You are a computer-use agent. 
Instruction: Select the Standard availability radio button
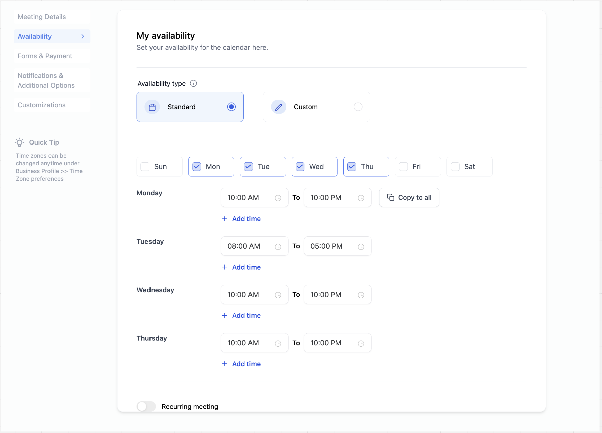click(x=231, y=107)
